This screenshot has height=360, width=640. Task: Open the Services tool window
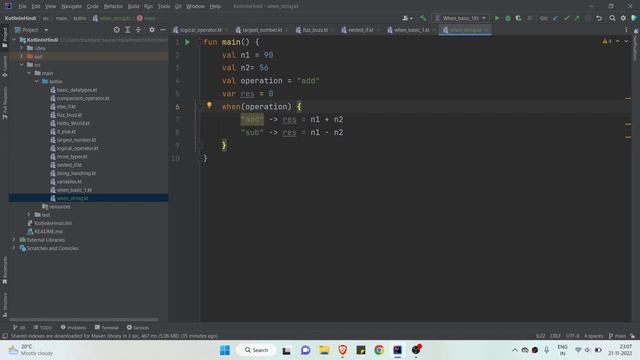click(x=138, y=327)
